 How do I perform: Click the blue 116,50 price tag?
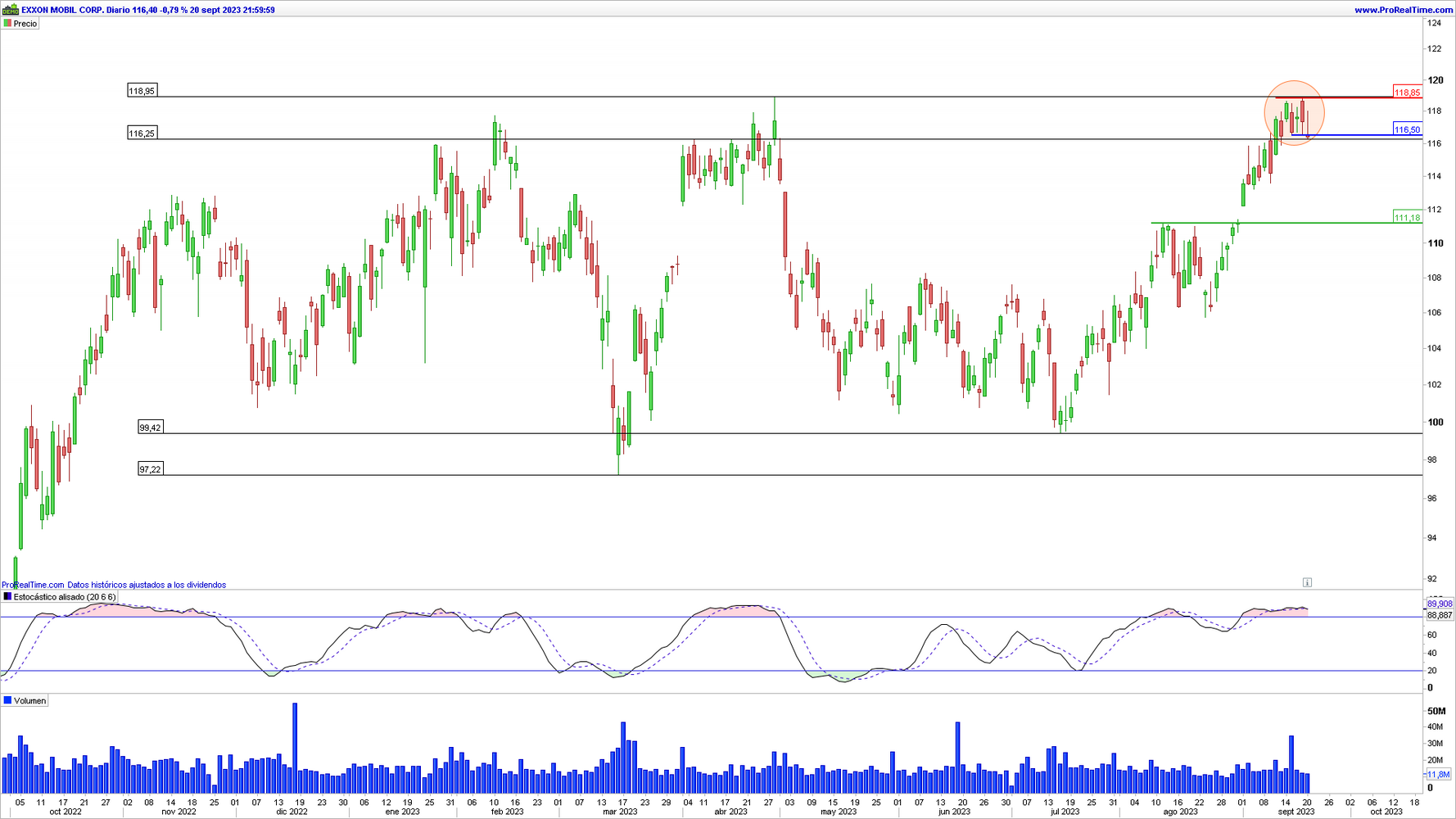click(x=1408, y=129)
